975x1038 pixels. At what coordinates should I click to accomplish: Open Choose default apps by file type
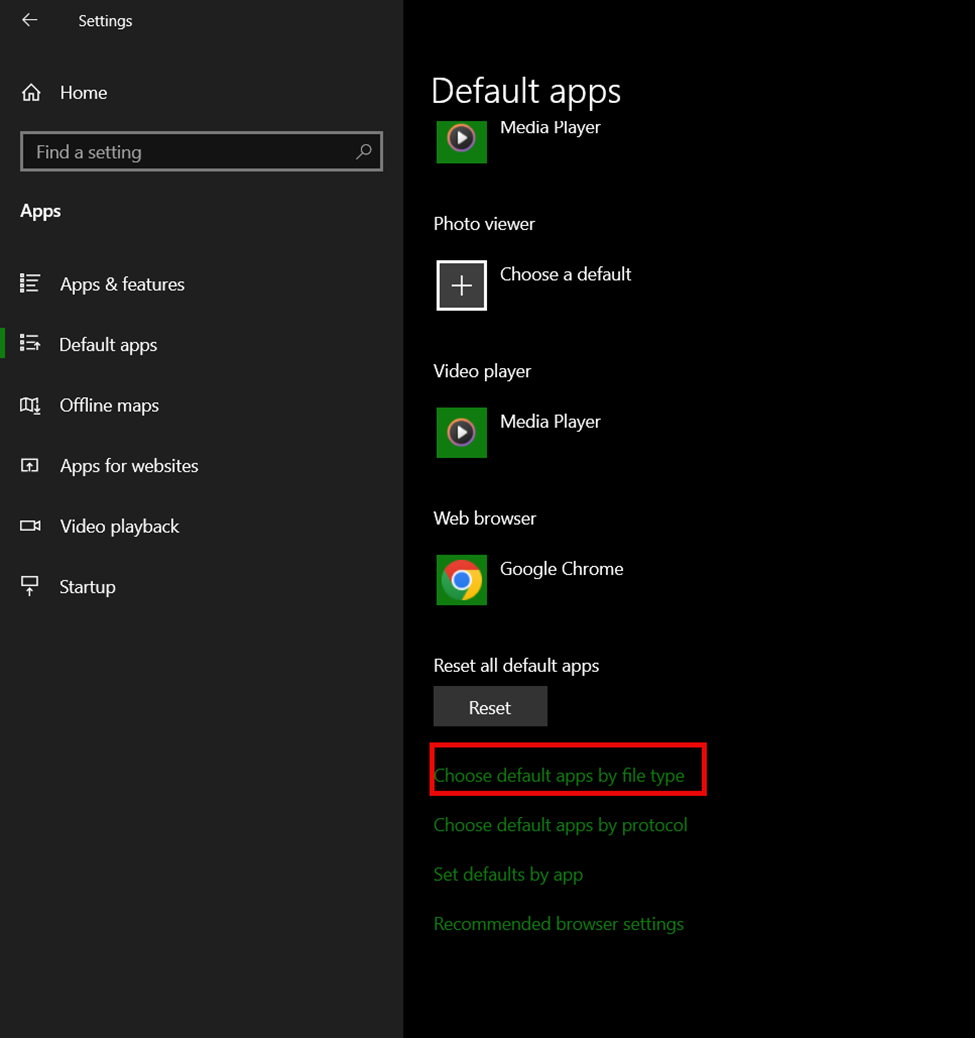pos(559,776)
